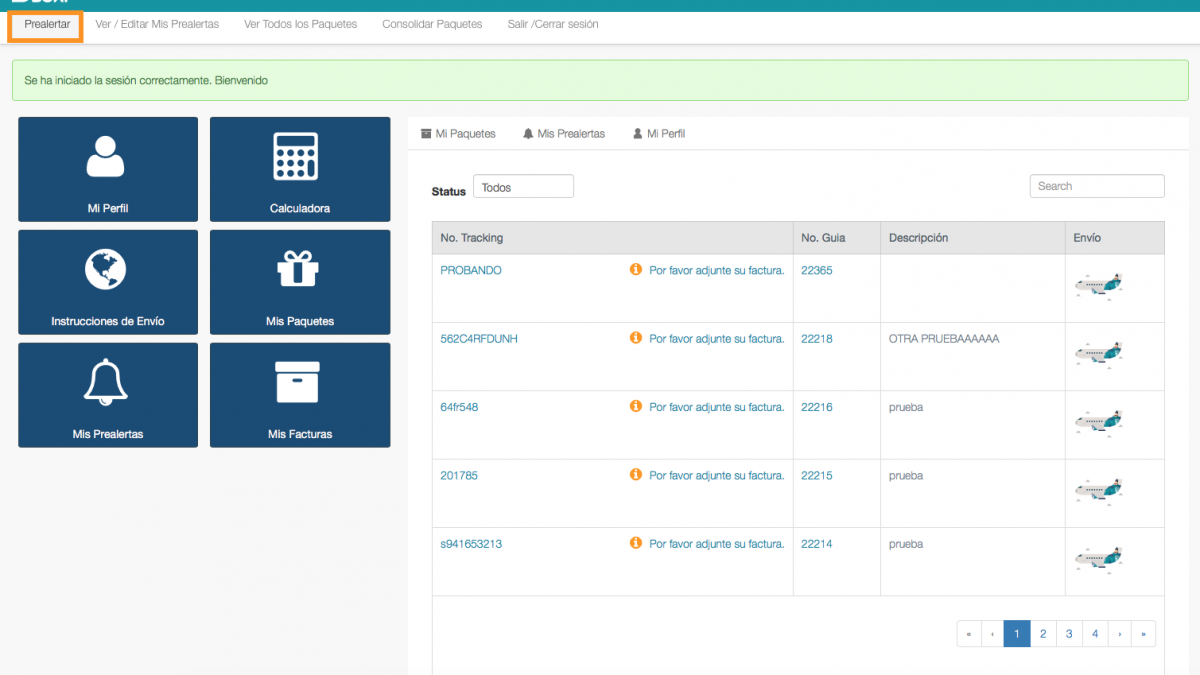Go to previous page with ‹ button
The width and height of the screenshot is (1200, 675).
click(x=992, y=634)
